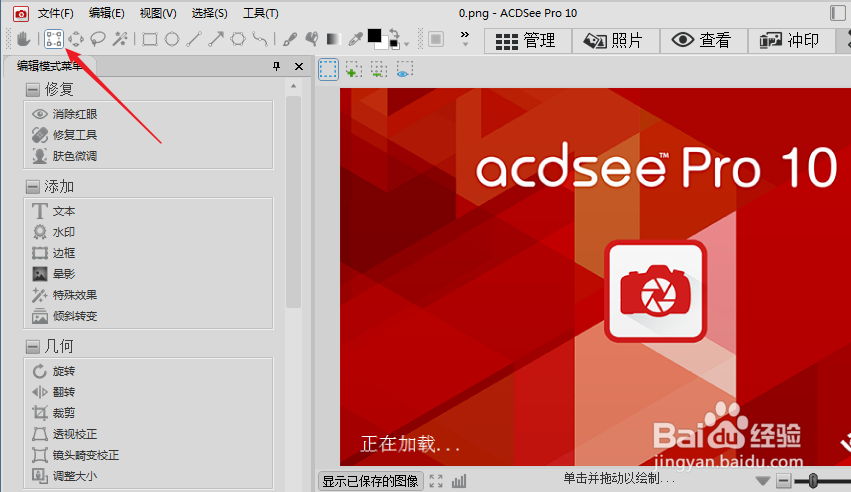Click the zoom slider handle

[812, 480]
